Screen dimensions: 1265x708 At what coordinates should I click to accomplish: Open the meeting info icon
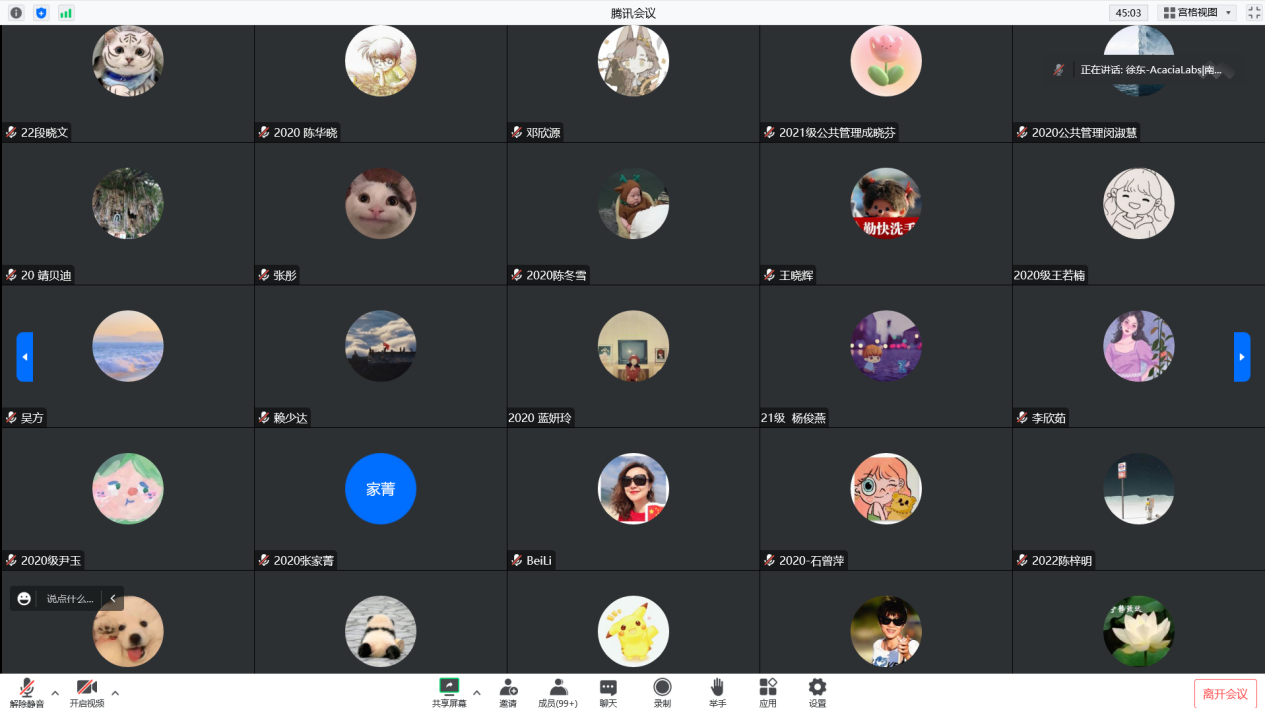pyautogui.click(x=16, y=13)
